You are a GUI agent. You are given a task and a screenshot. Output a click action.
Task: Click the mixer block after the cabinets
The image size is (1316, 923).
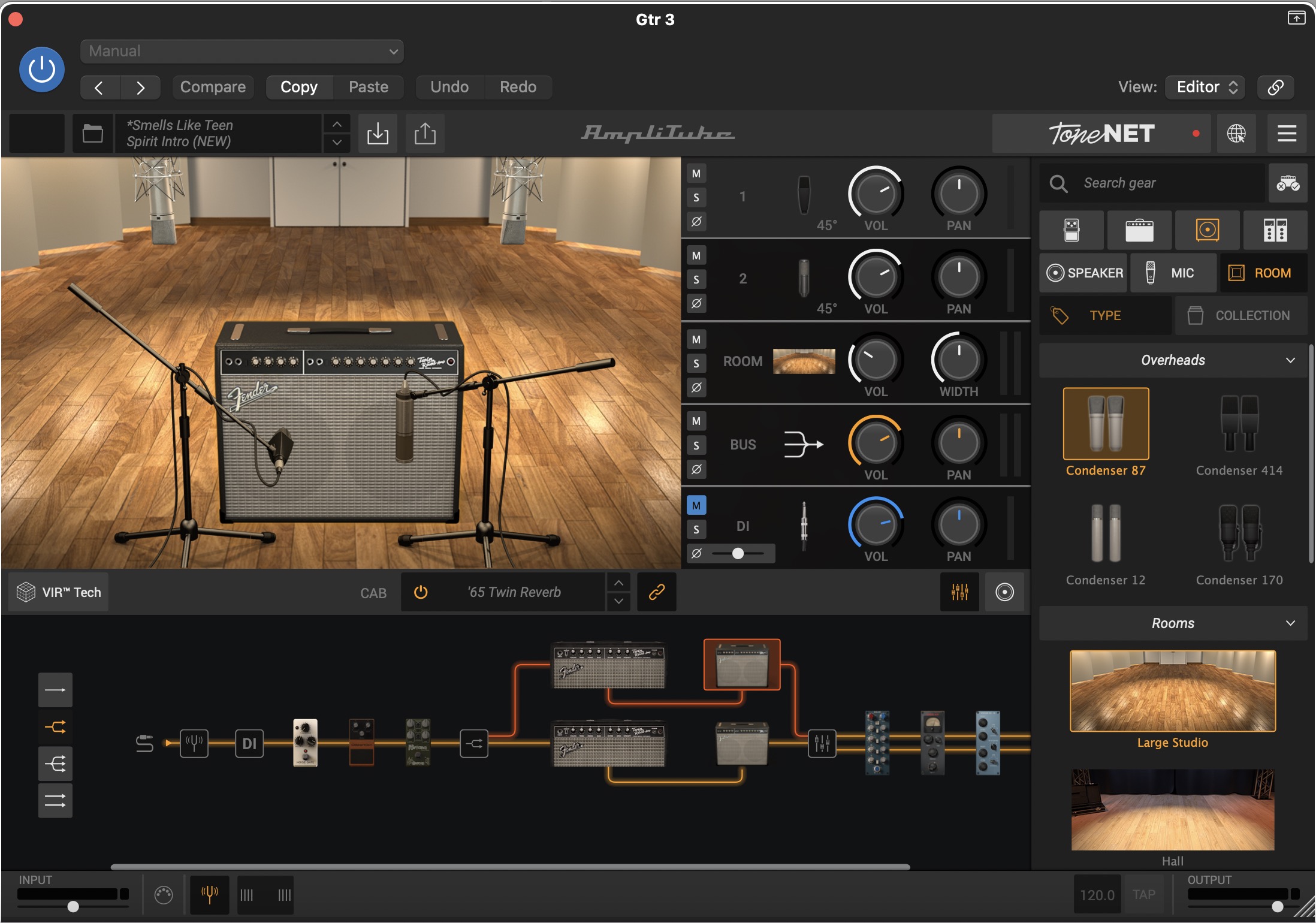click(822, 743)
